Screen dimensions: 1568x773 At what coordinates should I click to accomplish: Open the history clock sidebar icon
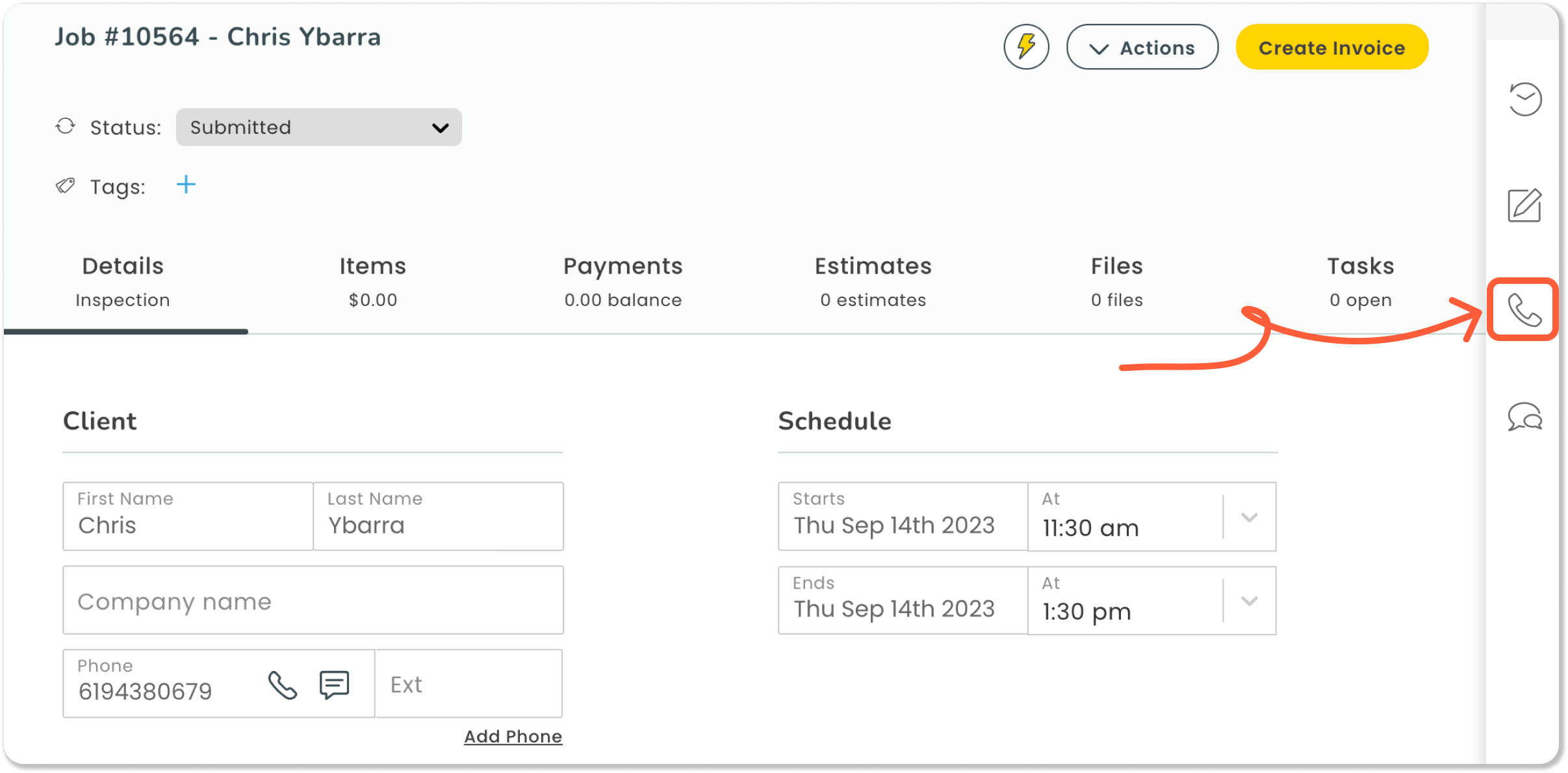1524,99
